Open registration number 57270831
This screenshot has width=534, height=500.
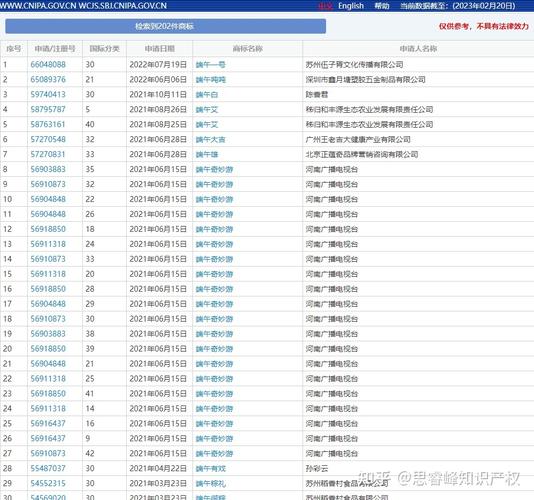pos(48,154)
